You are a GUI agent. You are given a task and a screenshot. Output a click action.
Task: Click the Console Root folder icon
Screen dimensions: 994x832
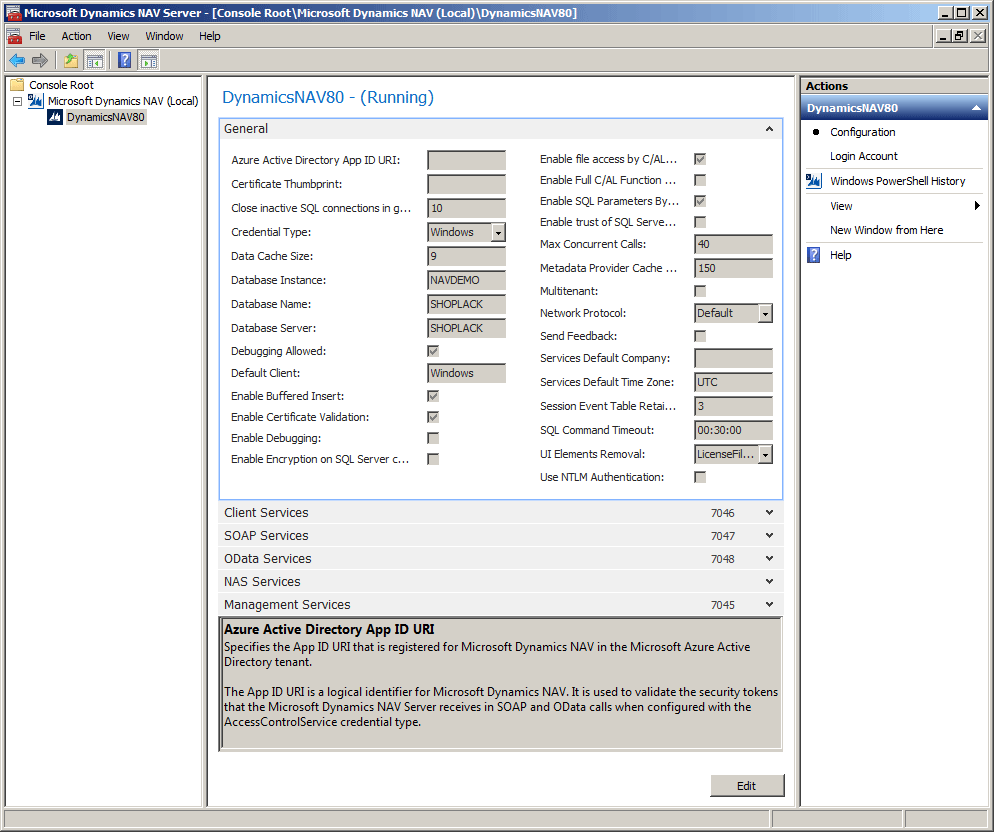coord(17,84)
